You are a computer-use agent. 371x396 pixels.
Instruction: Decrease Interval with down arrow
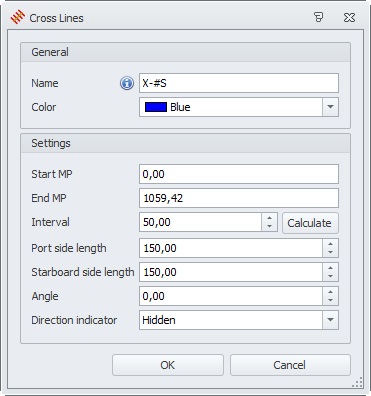click(269, 227)
